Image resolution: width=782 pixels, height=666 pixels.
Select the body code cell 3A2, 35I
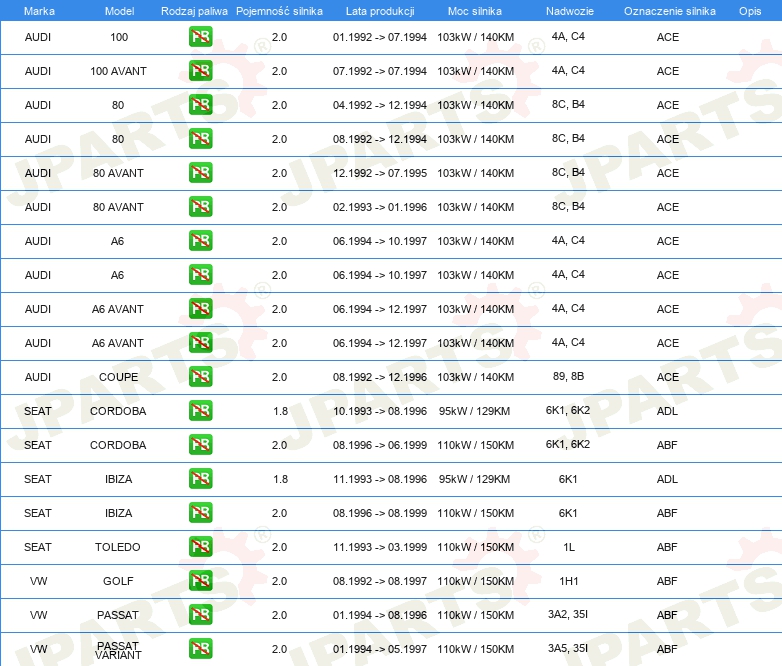tap(568, 614)
